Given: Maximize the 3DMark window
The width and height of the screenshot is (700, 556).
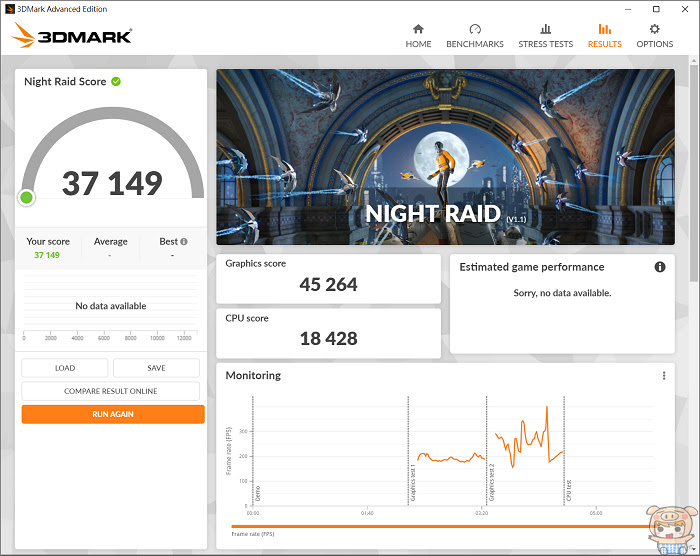Looking at the screenshot, I should click(x=656, y=9).
